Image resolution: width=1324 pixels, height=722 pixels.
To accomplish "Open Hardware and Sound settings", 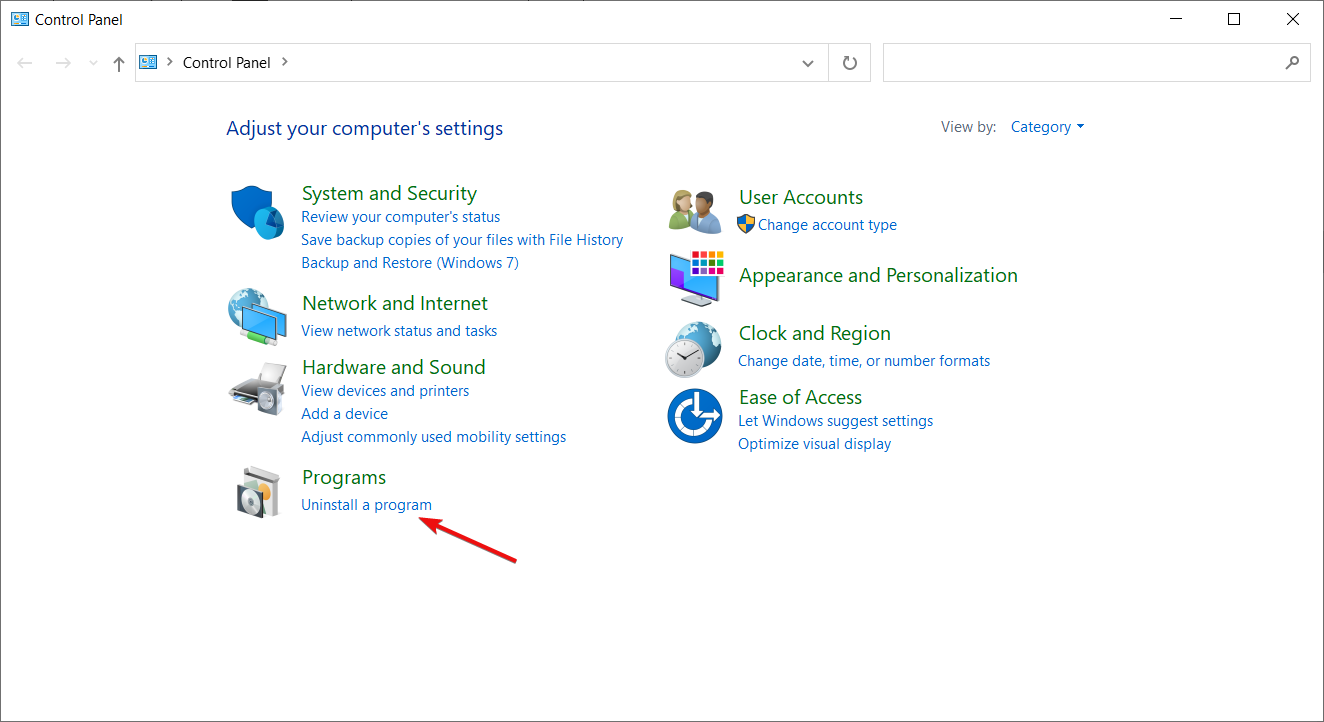I will click(393, 367).
